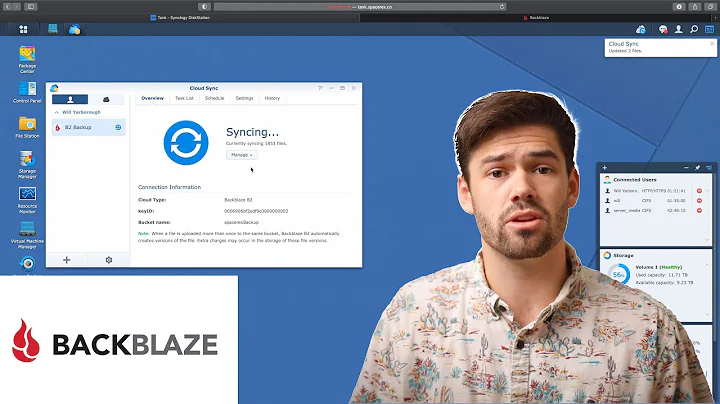720x404 pixels.
Task: Toggle the Safari sidebar button
Action: pos(31,6)
